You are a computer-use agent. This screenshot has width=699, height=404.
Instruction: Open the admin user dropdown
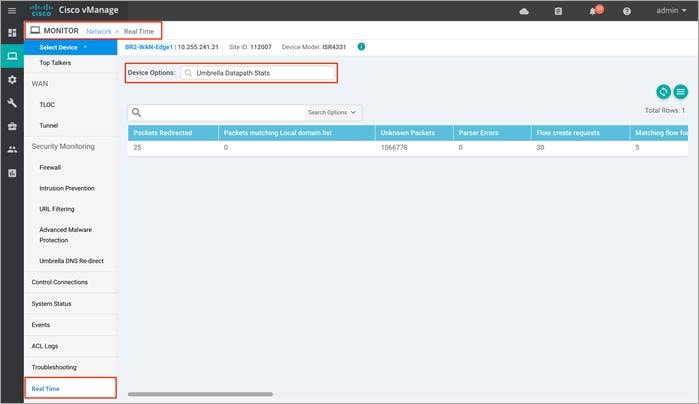tap(671, 10)
